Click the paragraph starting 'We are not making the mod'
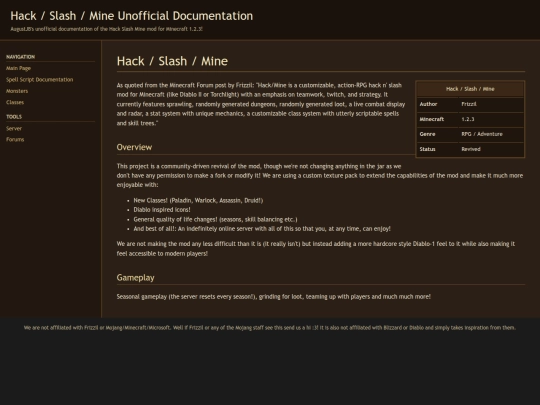540x405 pixels. [x=316, y=249]
